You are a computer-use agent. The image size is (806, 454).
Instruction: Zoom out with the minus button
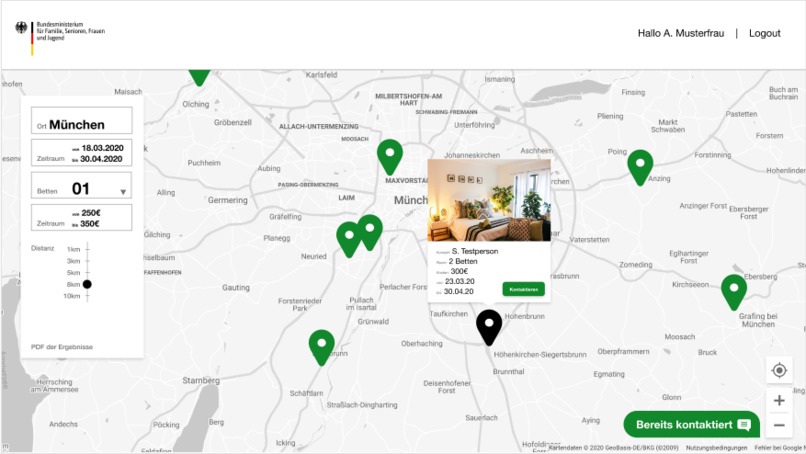(779, 425)
